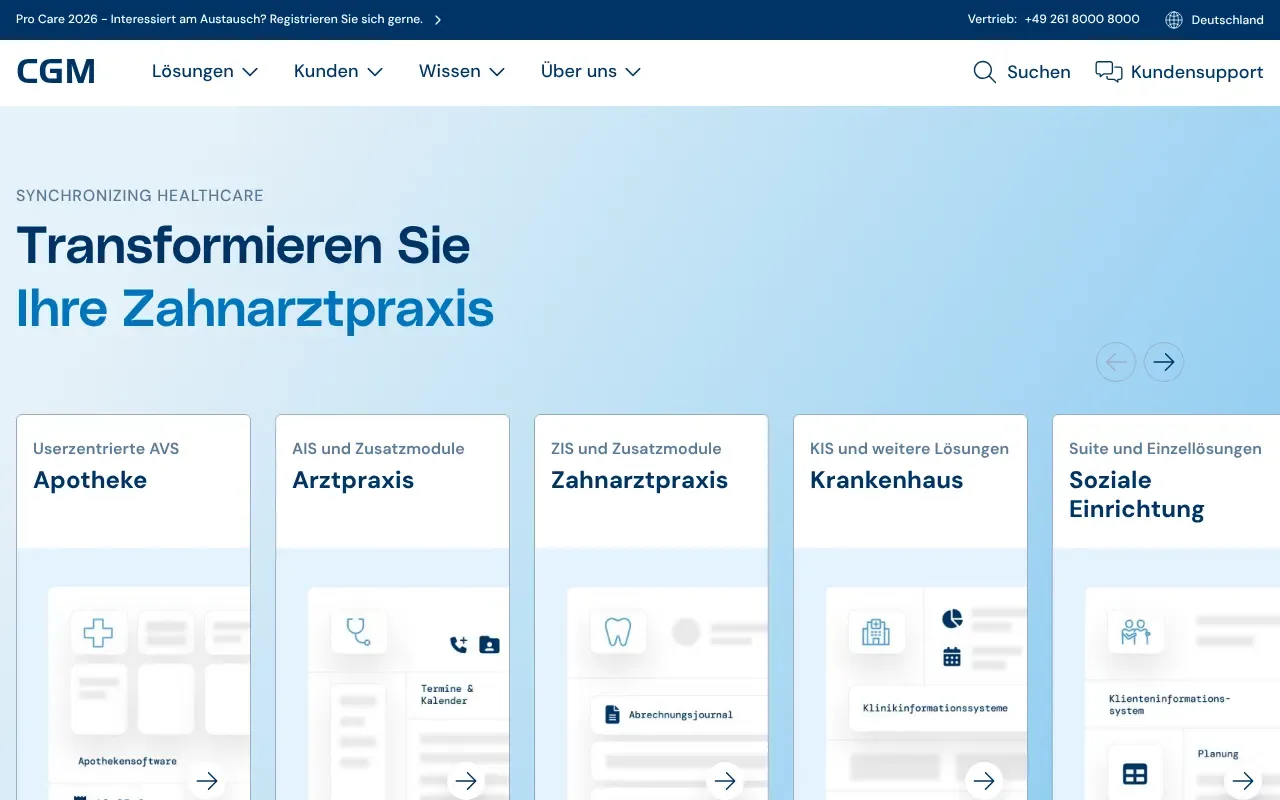1280x800 pixels.
Task: Select the Krankenhaus card heading
Action: [886, 480]
